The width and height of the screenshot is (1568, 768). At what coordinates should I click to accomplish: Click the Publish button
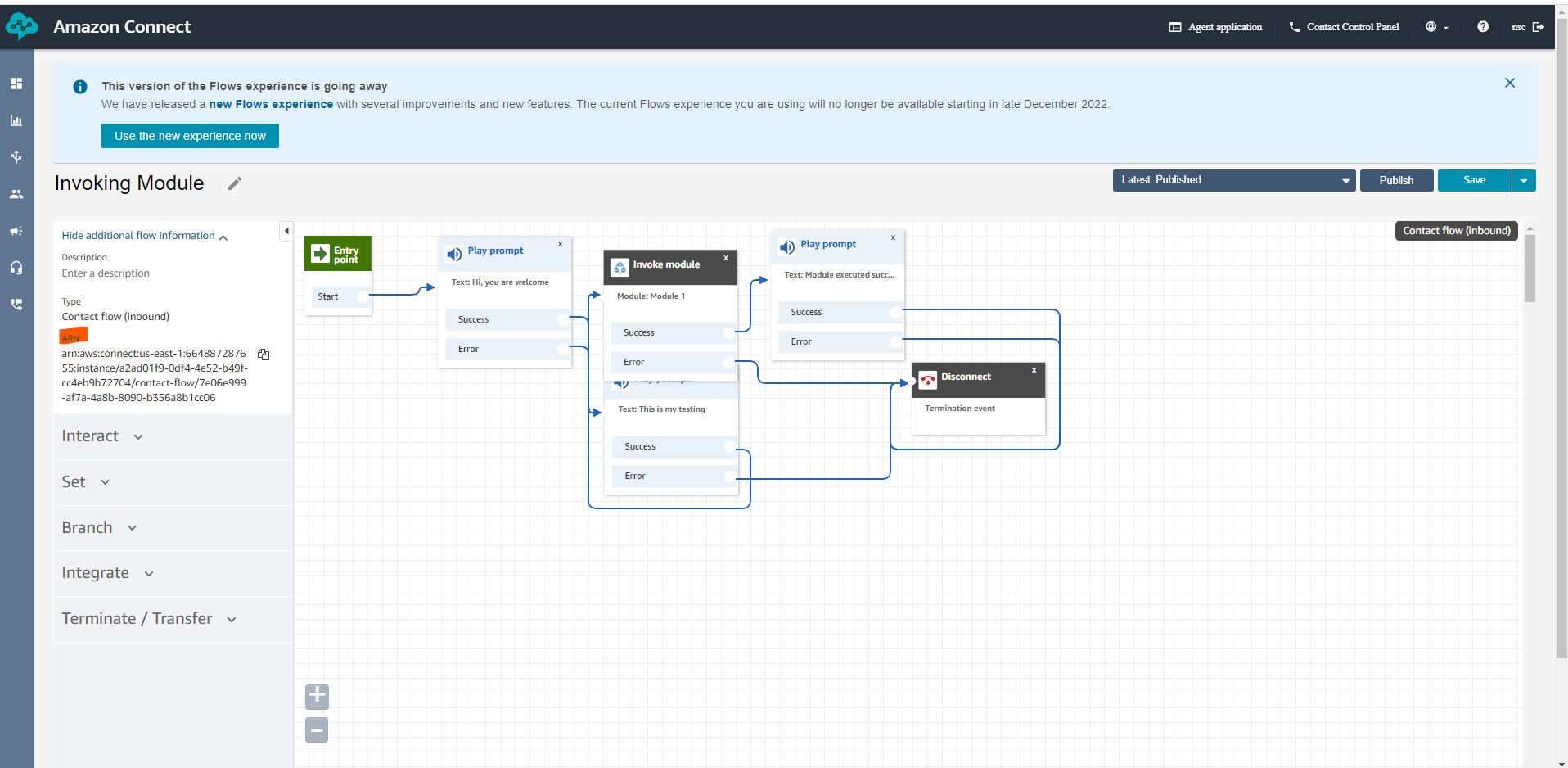point(1396,180)
